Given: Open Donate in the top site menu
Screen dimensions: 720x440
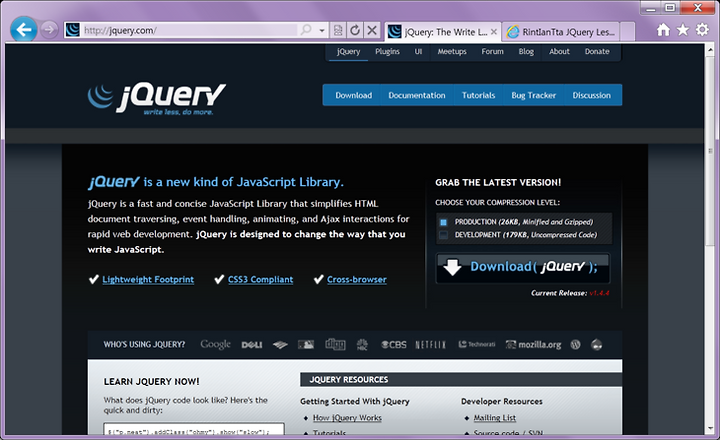Looking at the screenshot, I should coord(597,51).
